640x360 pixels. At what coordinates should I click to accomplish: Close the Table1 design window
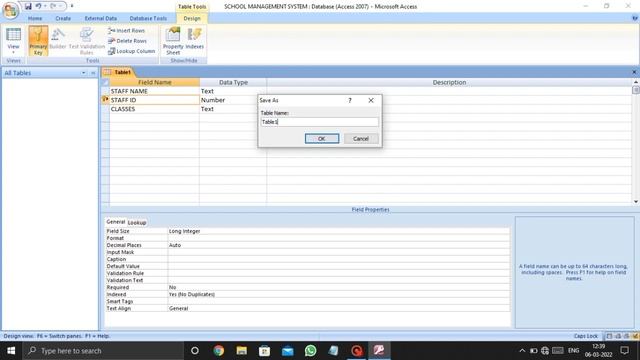[x=634, y=72]
